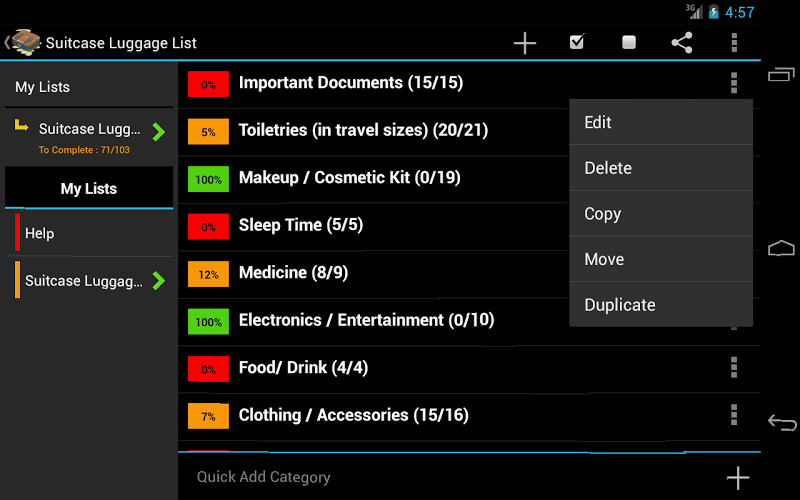The height and width of the screenshot is (500, 800).
Task: Tap the share icon in toolbar
Action: 681,43
